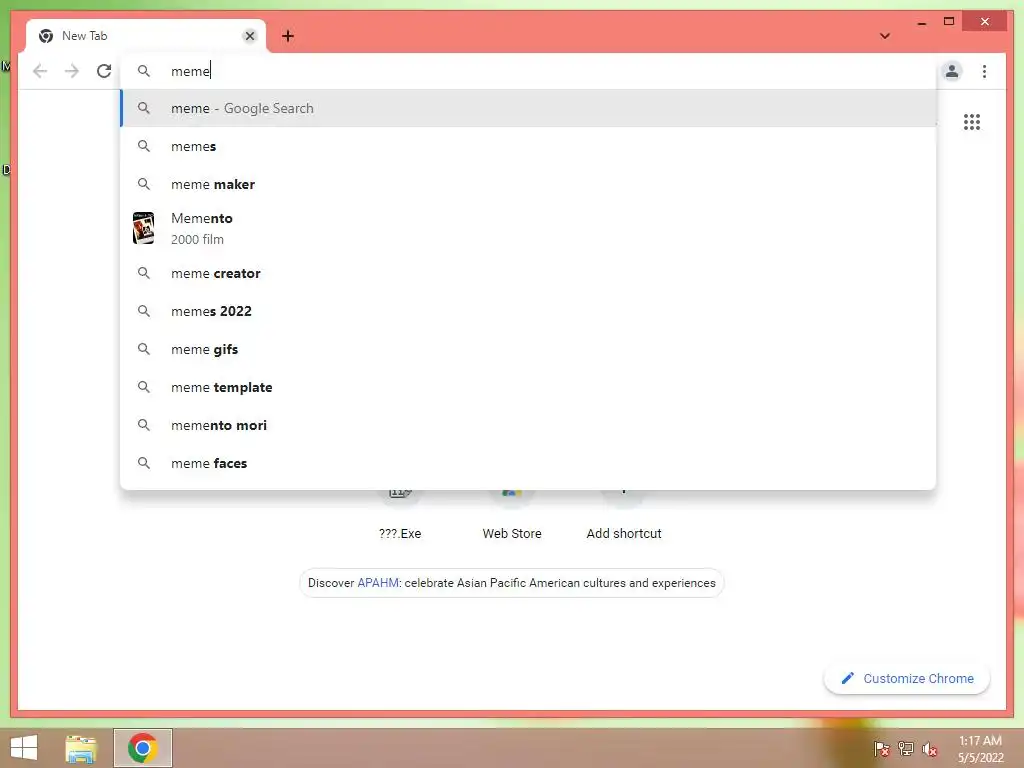Open the taskbar clock showing 1:17 AM
1024x768 pixels.
(980, 749)
